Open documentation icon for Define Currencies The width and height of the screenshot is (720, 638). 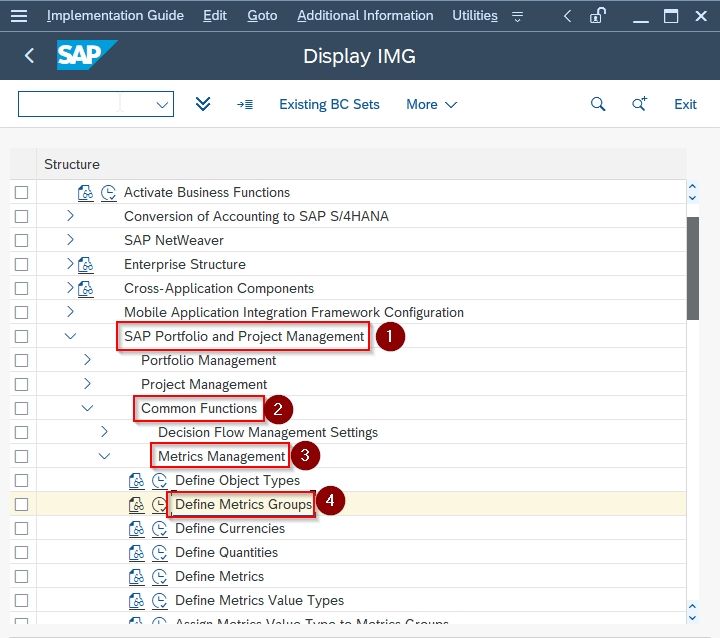[136, 529]
